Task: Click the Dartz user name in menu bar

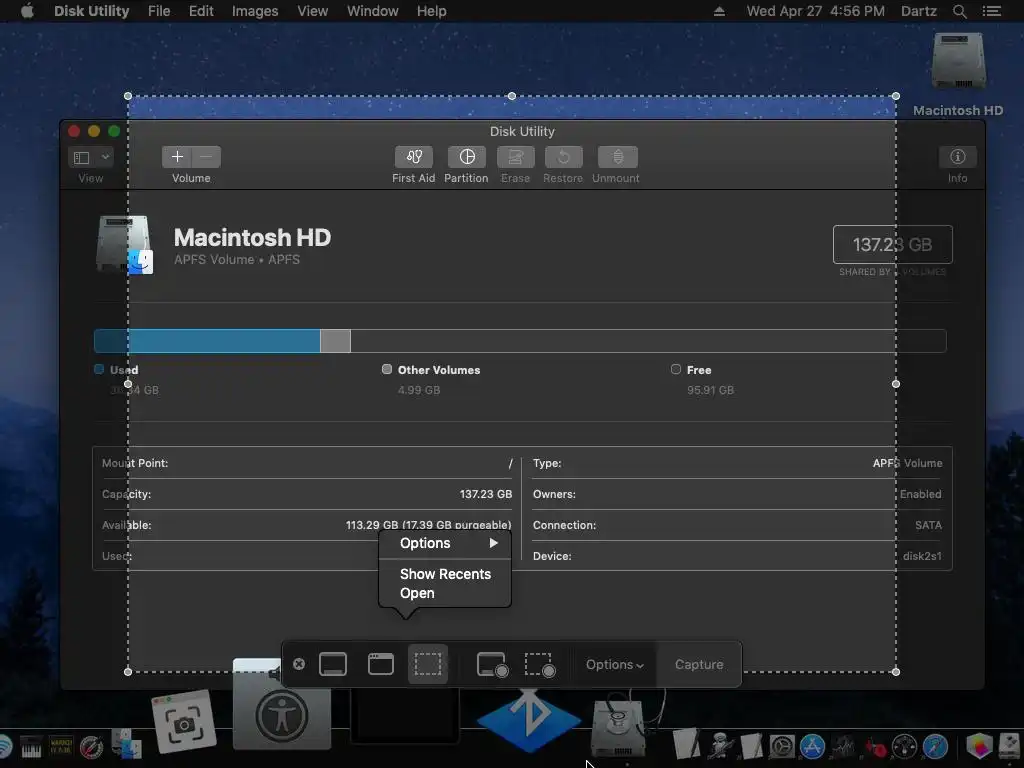Action: click(918, 11)
